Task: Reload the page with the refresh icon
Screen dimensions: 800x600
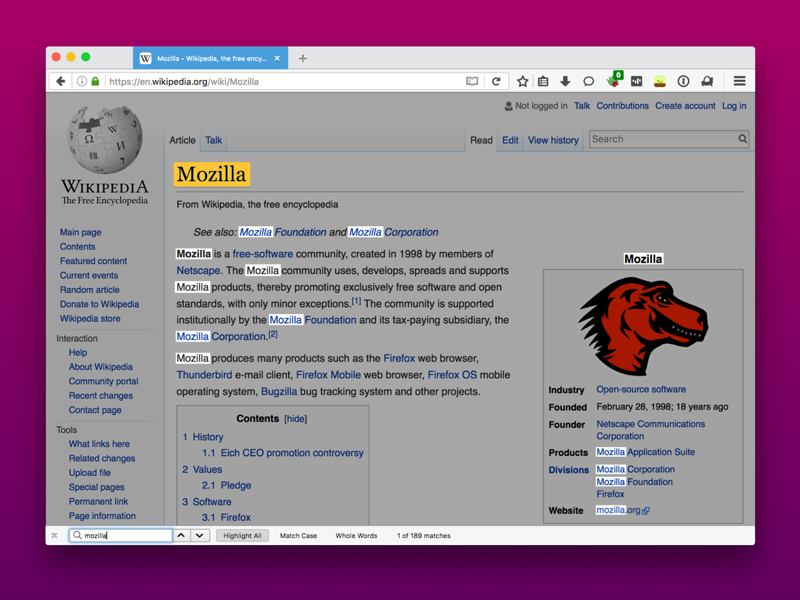Action: coord(496,81)
